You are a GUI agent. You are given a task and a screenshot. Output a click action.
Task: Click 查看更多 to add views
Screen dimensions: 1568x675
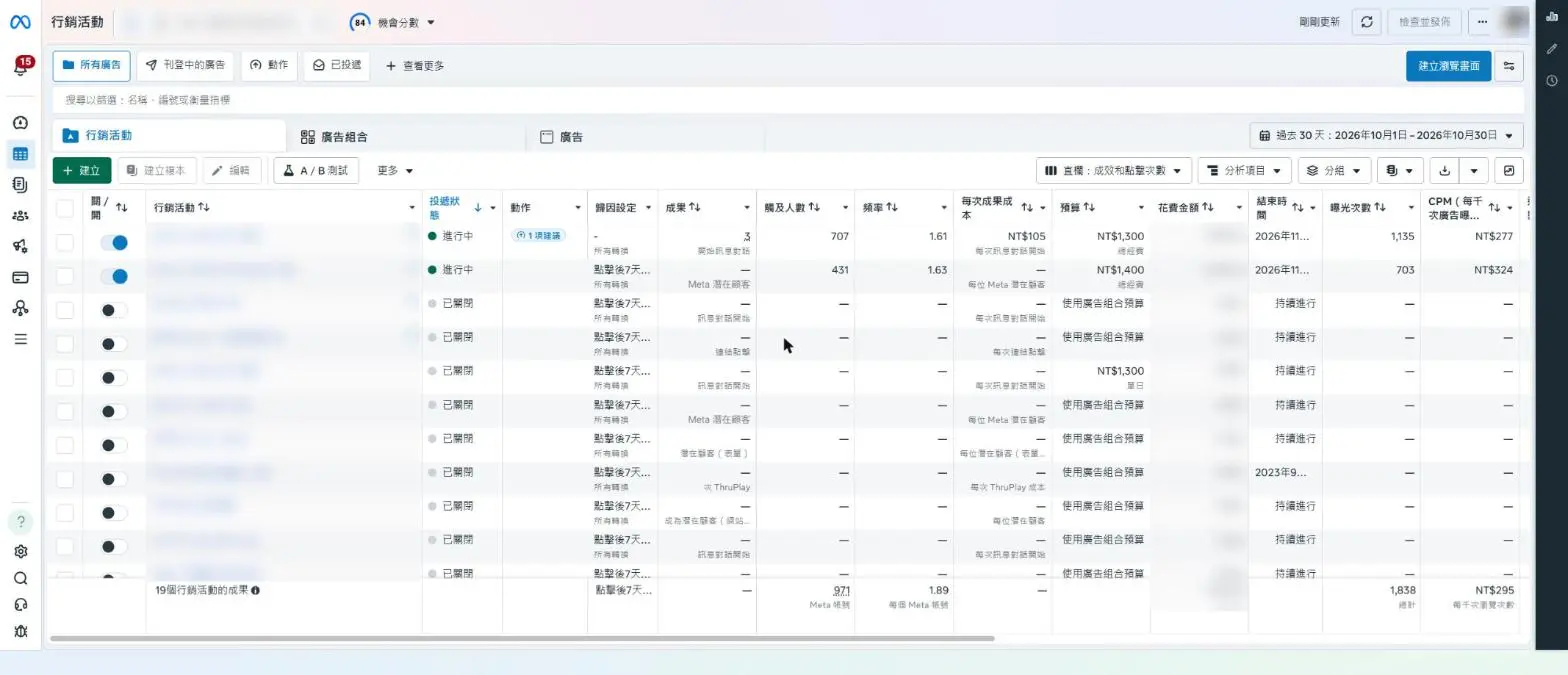(x=415, y=66)
